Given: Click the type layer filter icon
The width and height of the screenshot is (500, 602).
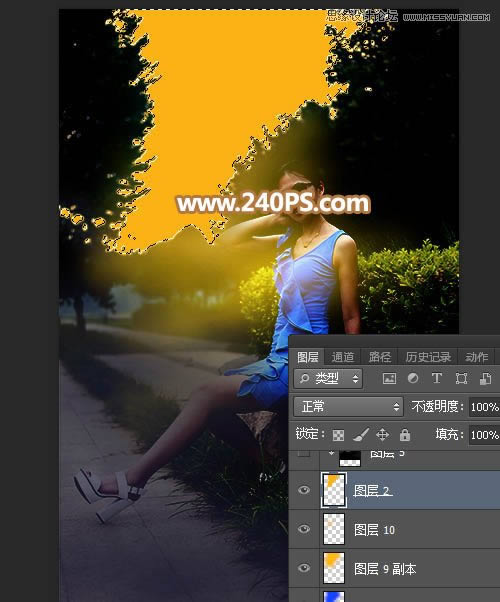Looking at the screenshot, I should [x=437, y=378].
